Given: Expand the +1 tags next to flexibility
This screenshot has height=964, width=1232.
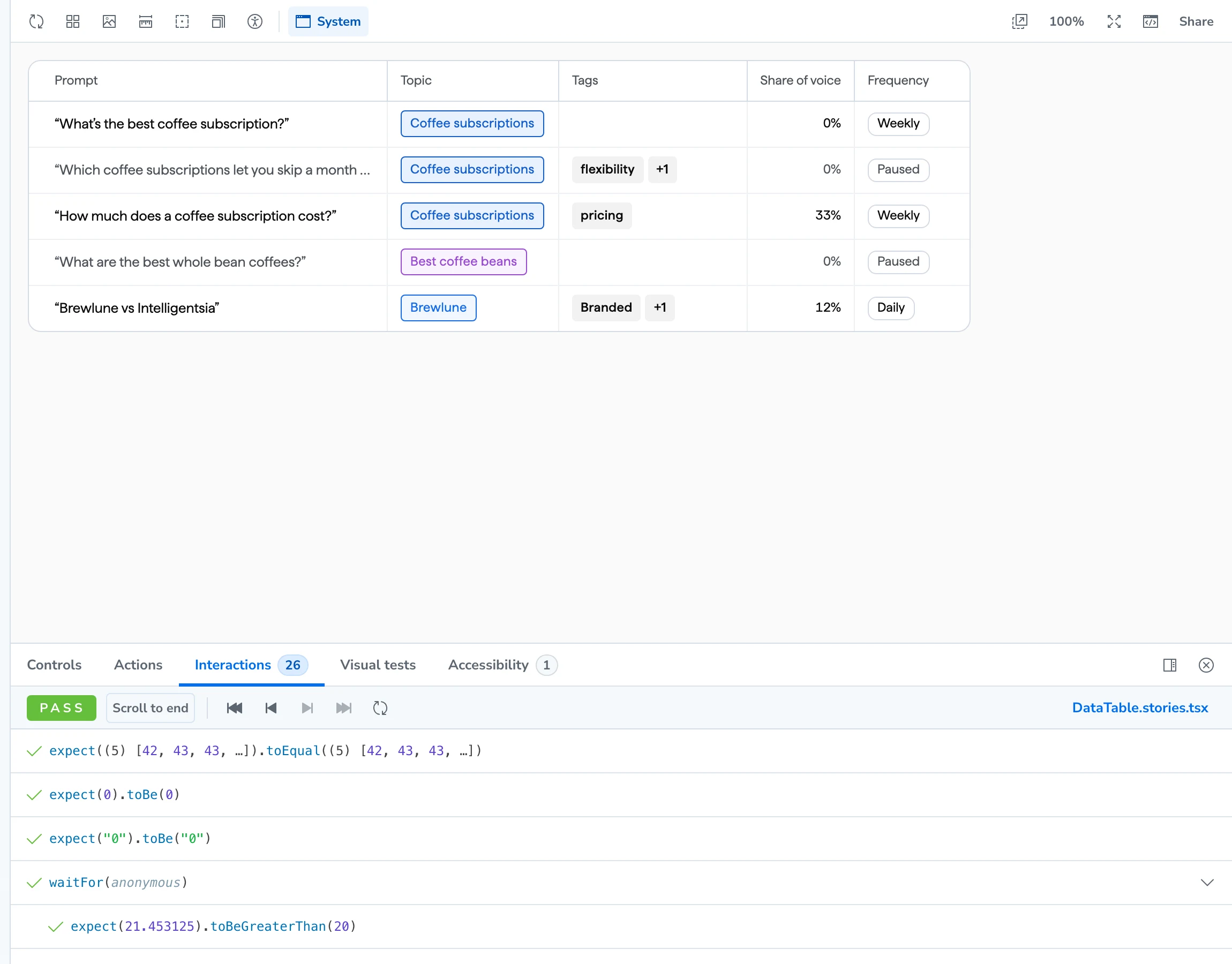Looking at the screenshot, I should [x=662, y=169].
